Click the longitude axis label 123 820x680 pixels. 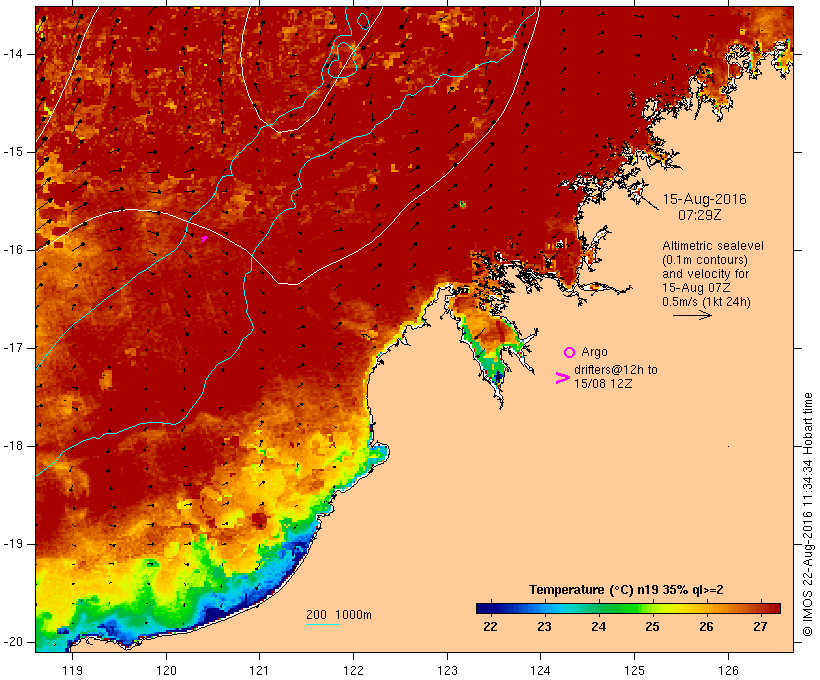[447, 671]
